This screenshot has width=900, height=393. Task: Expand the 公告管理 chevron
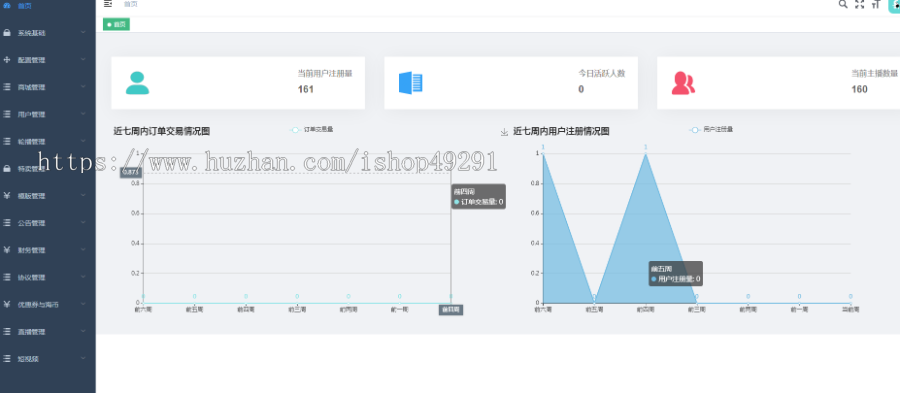(83, 222)
